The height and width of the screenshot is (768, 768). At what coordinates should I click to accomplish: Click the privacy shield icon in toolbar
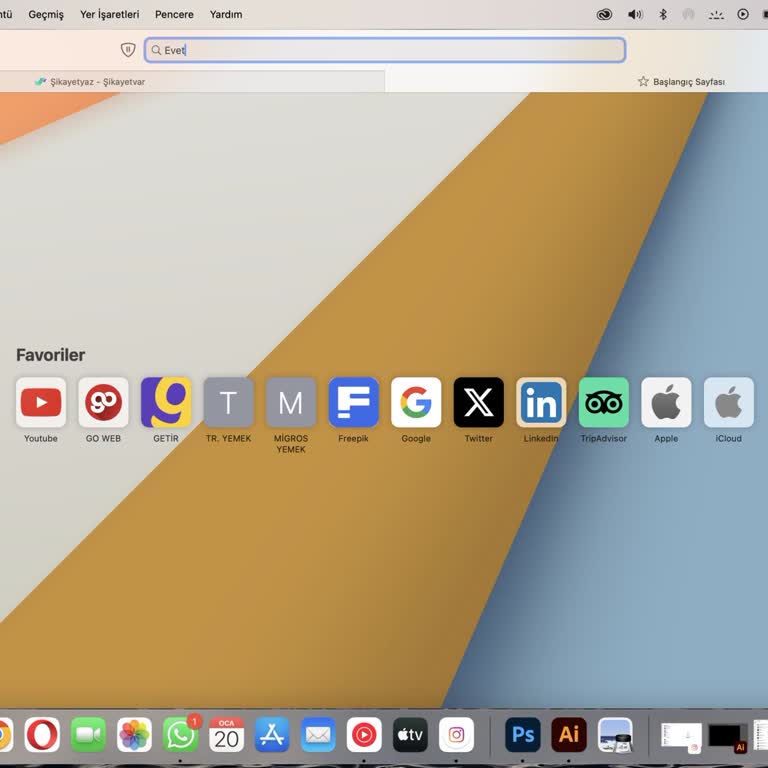[128, 49]
